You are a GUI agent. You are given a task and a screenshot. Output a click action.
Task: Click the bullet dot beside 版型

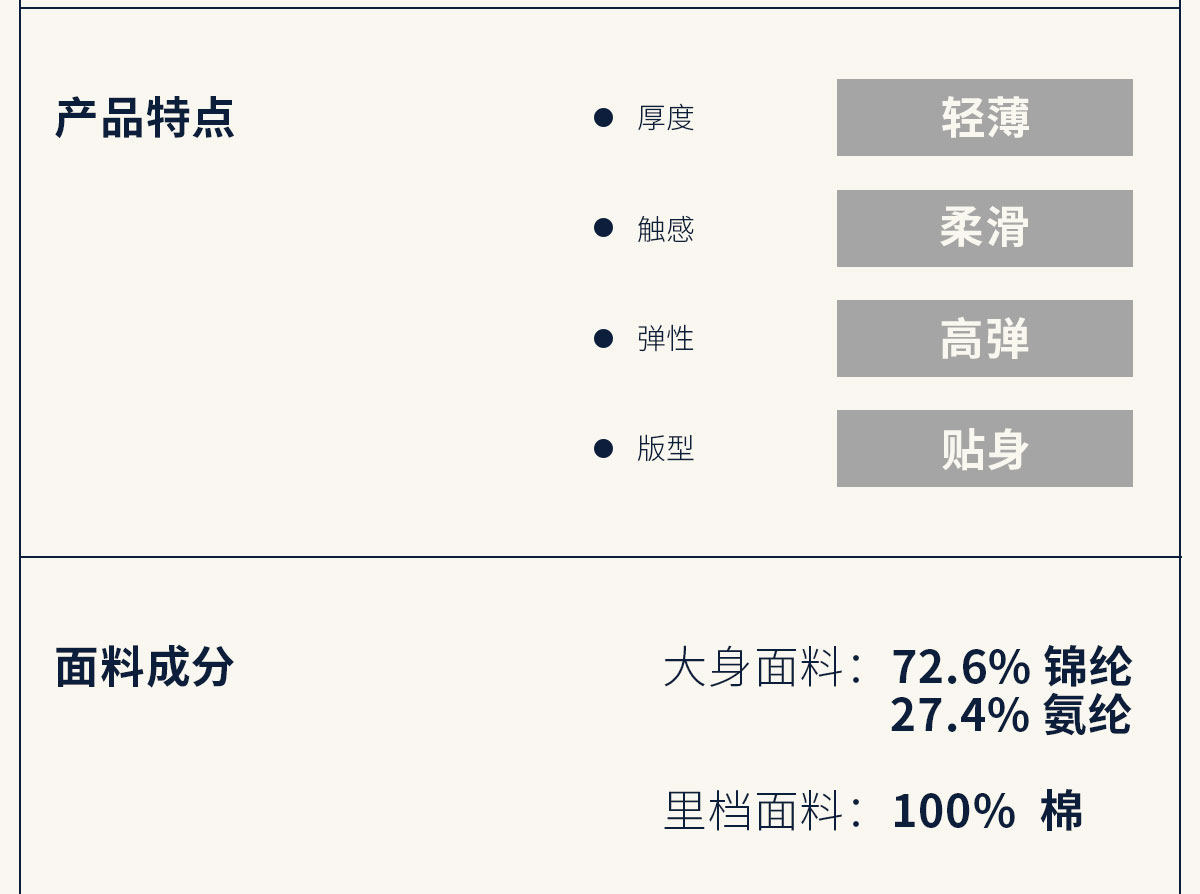[603, 448]
